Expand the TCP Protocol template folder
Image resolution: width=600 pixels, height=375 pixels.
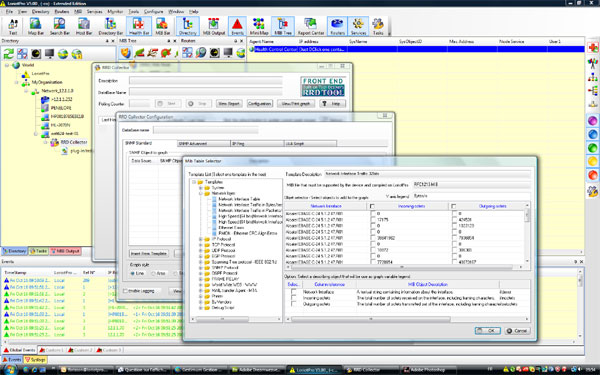pyautogui.click(x=201, y=245)
